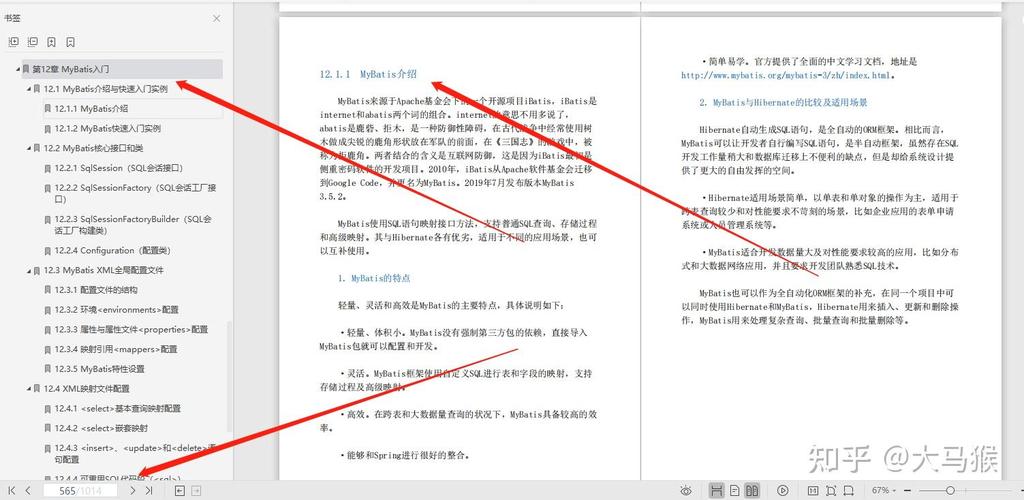The image size is (1024, 500).
Task: Open bookmark 12.3.2 环境<environments>配置
Action: pos(116,309)
